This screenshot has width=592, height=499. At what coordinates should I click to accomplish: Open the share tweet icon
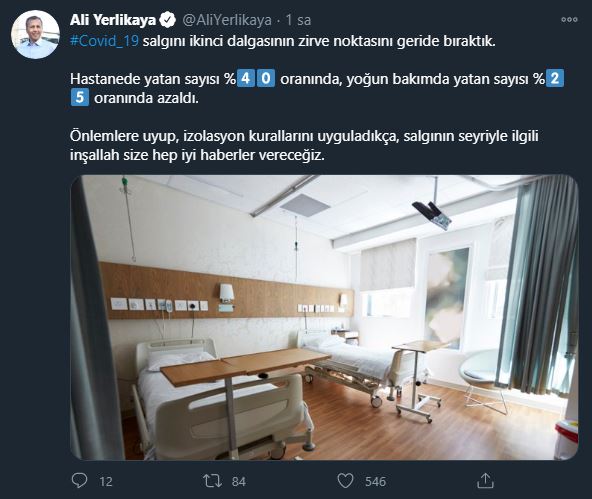coord(485,481)
